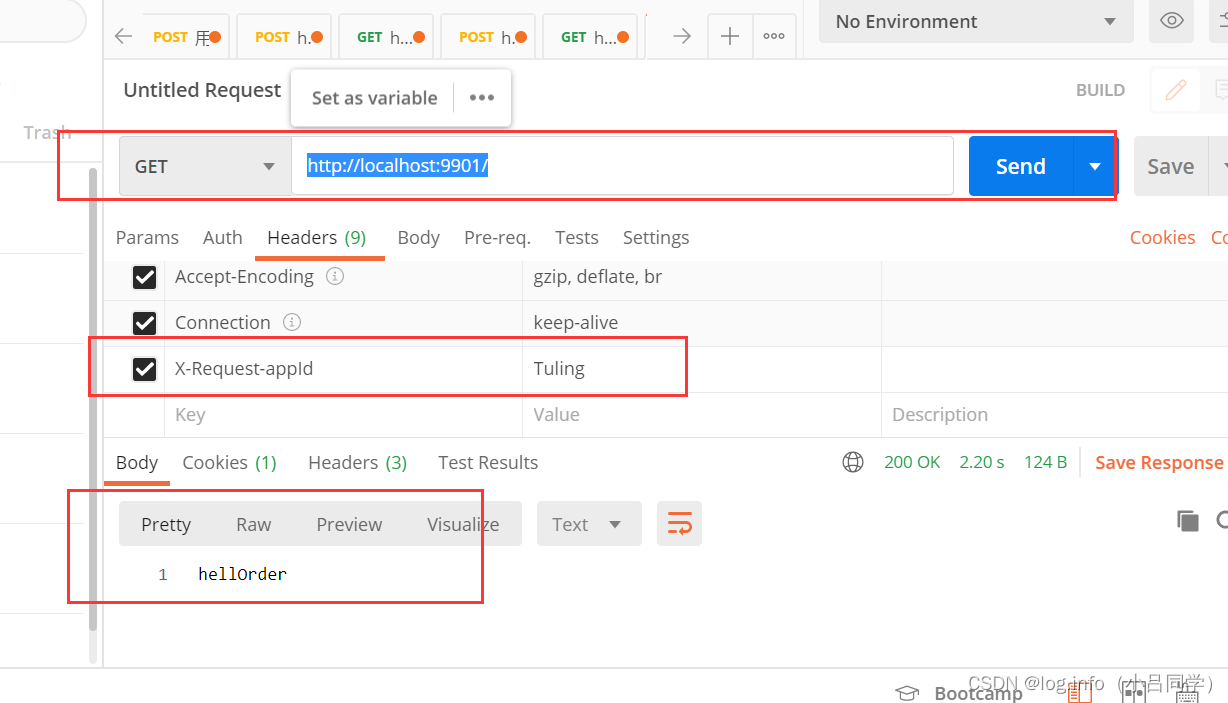
Task: Go to previous tab with left arrow
Action: [x=123, y=37]
